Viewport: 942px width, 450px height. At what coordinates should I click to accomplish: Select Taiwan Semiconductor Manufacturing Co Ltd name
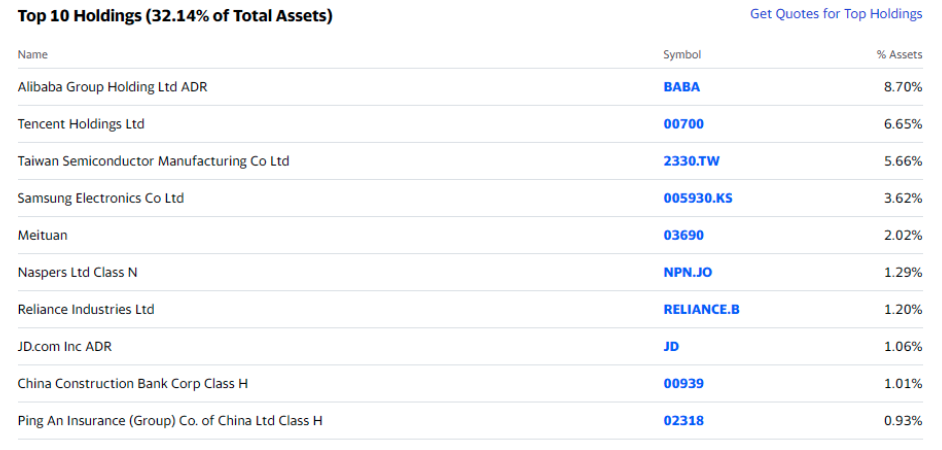(153, 161)
